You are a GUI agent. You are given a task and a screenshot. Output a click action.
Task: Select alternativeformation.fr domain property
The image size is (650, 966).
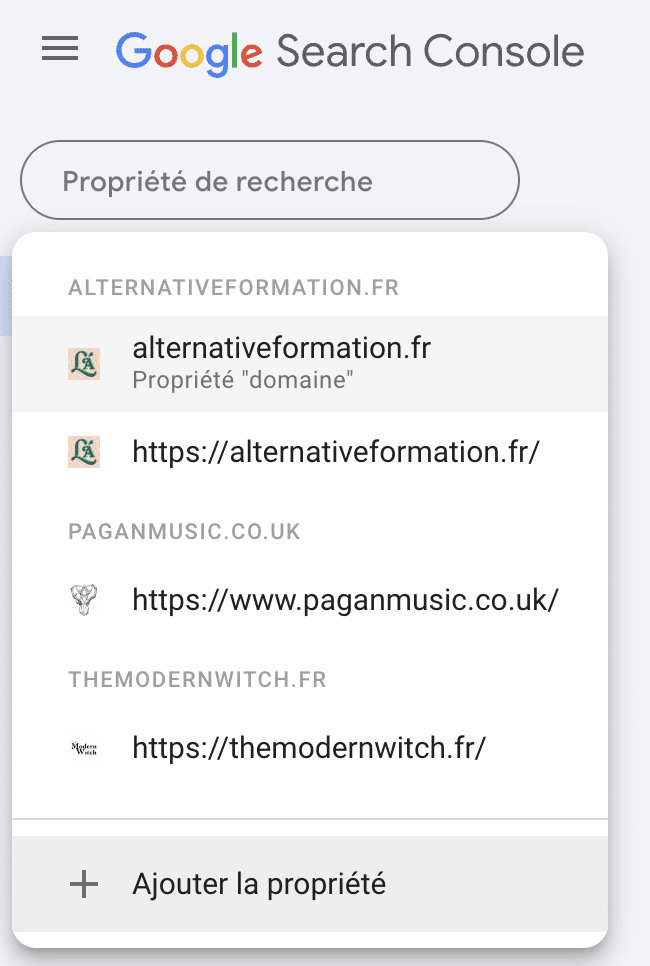(310, 363)
